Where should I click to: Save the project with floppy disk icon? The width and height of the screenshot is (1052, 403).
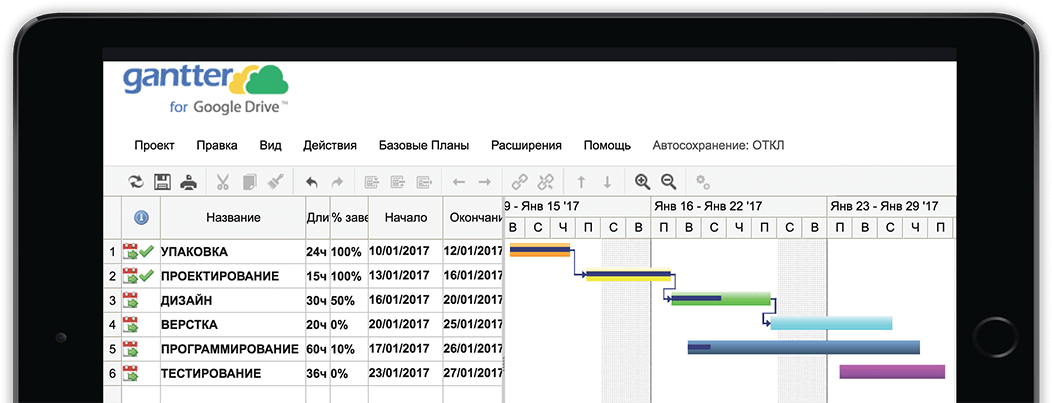162,182
